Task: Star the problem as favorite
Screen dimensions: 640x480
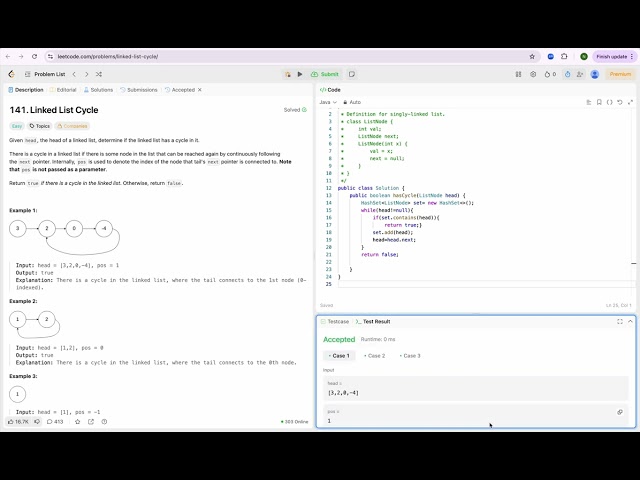Action: coord(78,422)
